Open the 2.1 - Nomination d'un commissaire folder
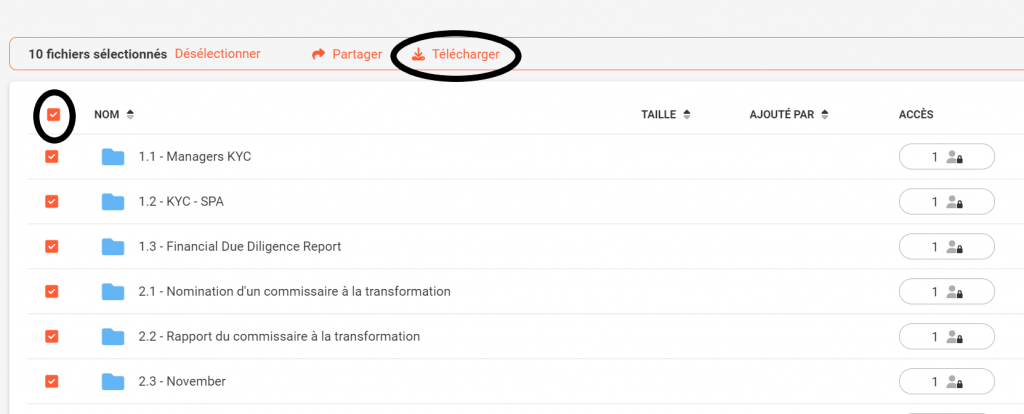Viewport: 1024px width, 414px height. 294,291
